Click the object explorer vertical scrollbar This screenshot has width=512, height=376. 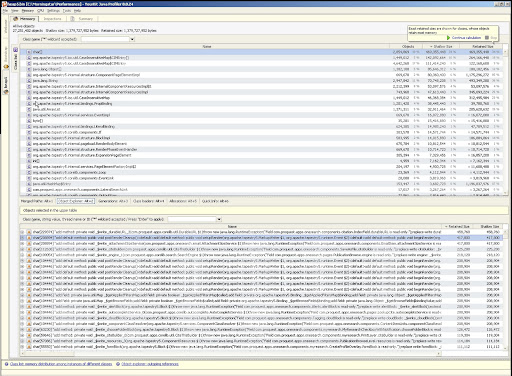[x=505, y=289]
